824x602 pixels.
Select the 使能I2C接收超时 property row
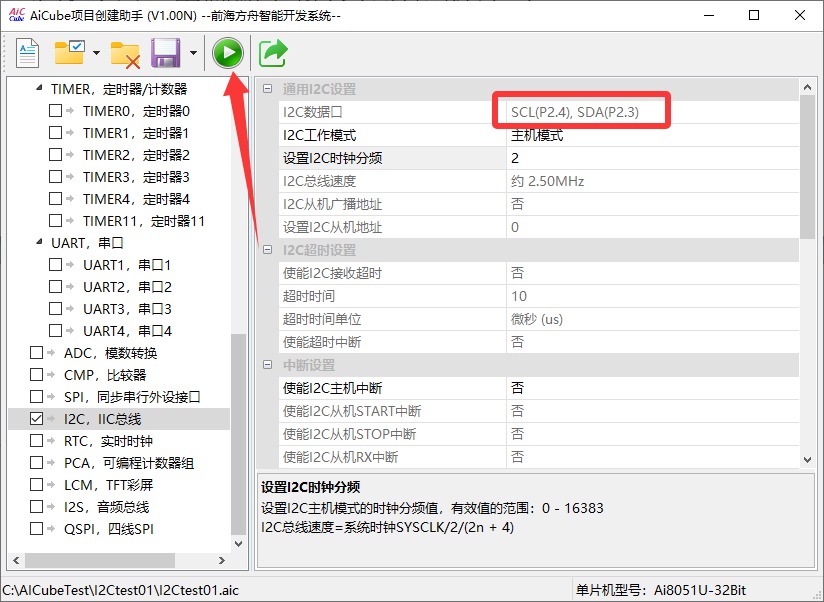click(539, 273)
